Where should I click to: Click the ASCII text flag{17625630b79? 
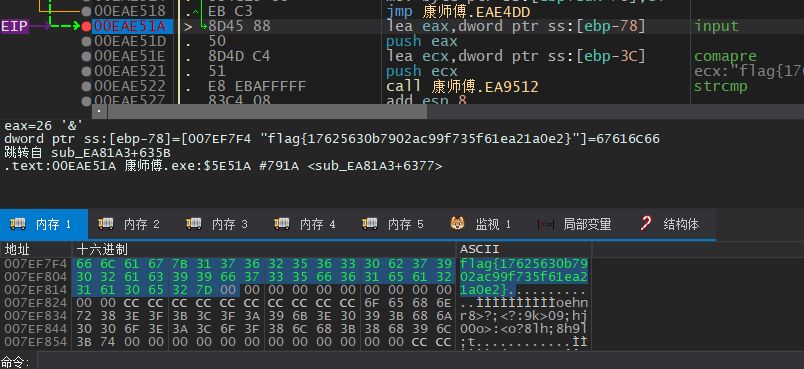pos(524,264)
